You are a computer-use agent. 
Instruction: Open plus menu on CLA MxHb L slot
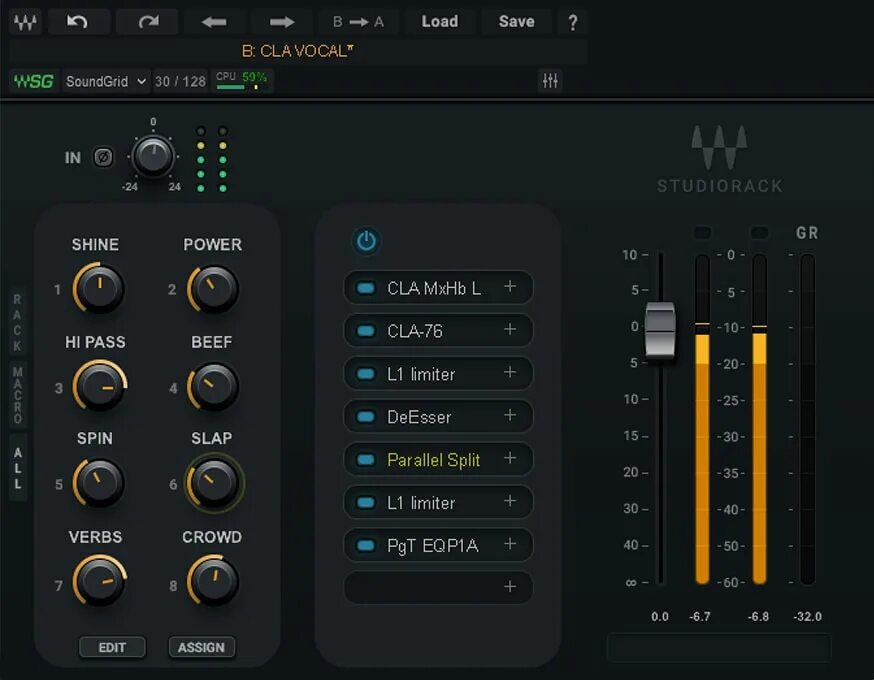click(509, 286)
